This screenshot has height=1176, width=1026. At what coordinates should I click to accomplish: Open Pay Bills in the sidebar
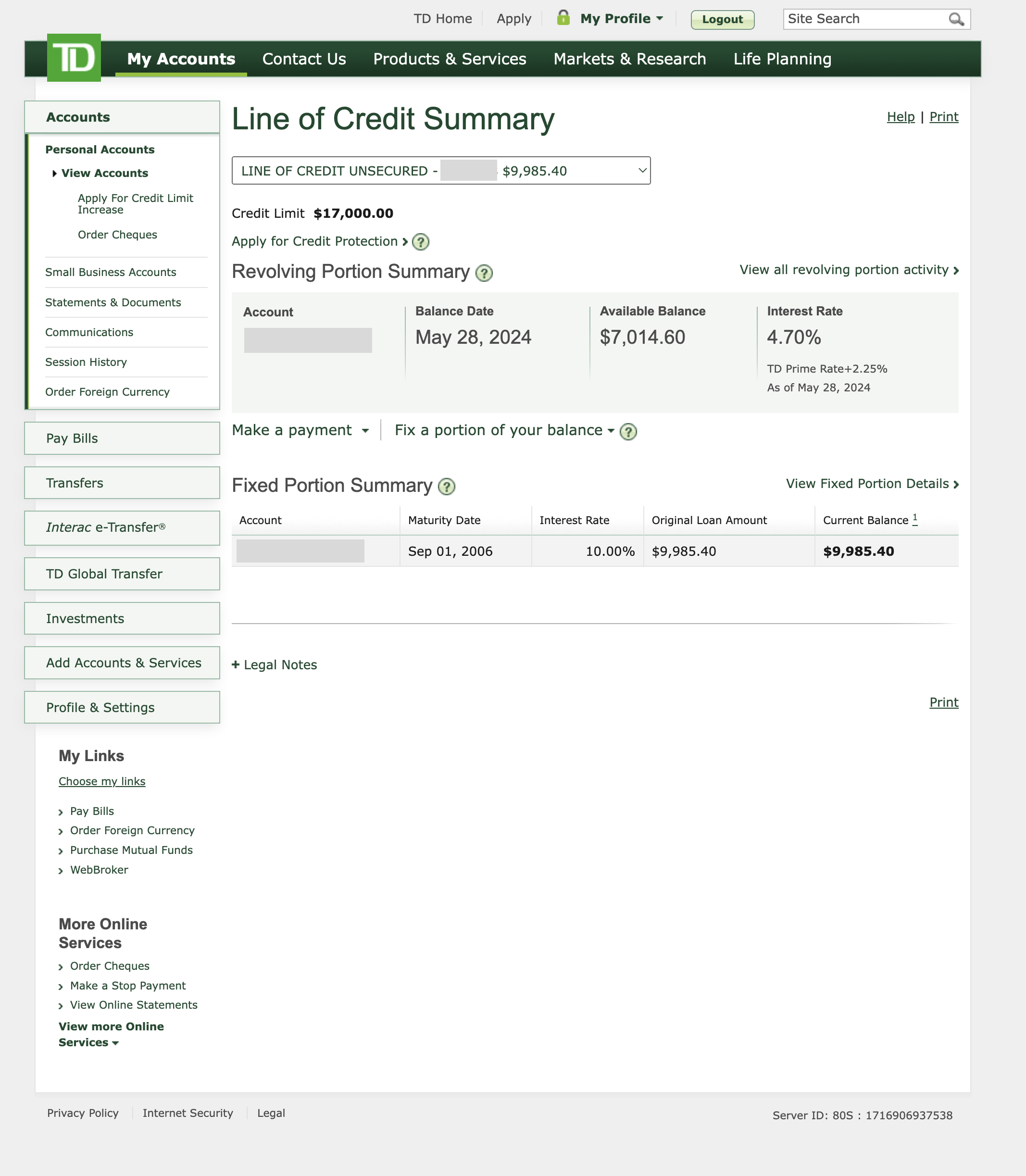tap(122, 438)
